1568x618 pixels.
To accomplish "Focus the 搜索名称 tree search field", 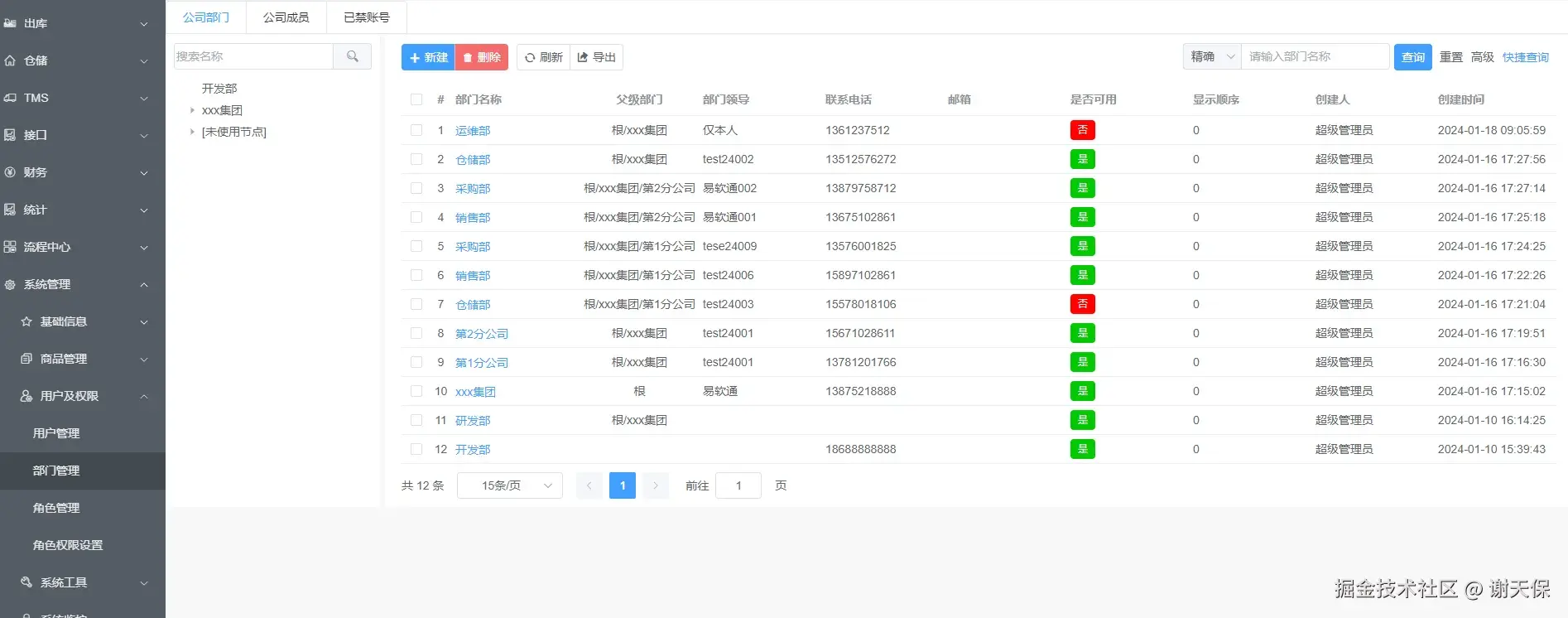I will pyautogui.click(x=253, y=56).
